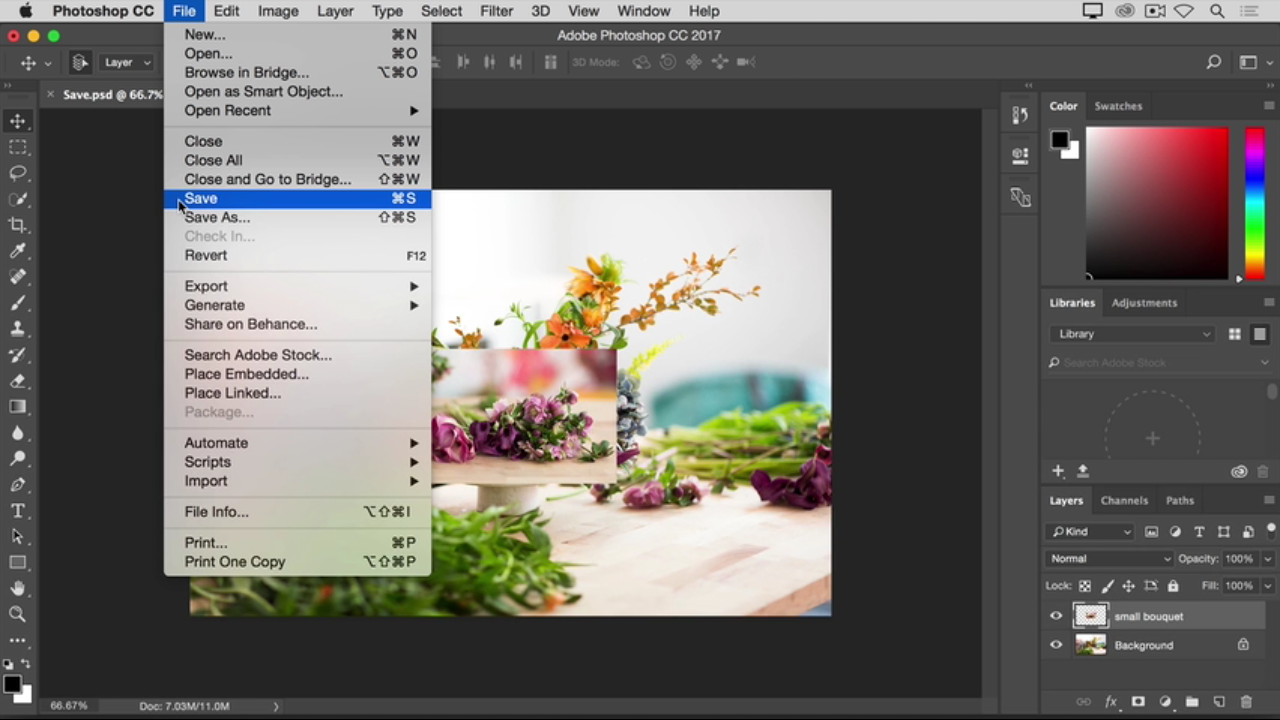The image size is (1280, 720).
Task: Select the Zoom tool in toolbar
Action: (18, 614)
